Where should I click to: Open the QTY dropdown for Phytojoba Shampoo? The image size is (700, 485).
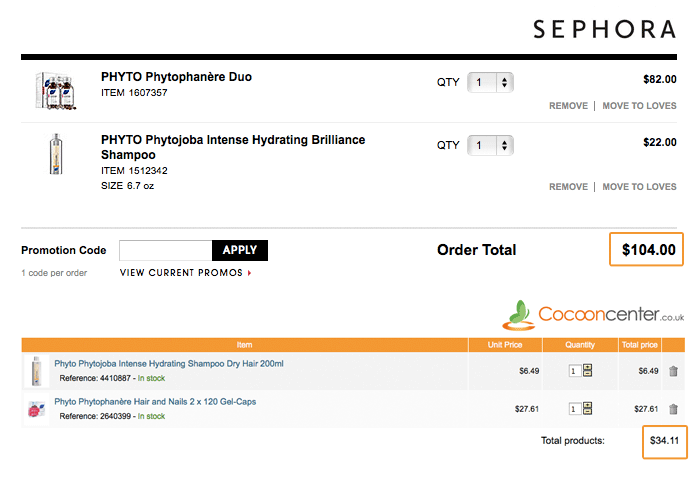[490, 146]
